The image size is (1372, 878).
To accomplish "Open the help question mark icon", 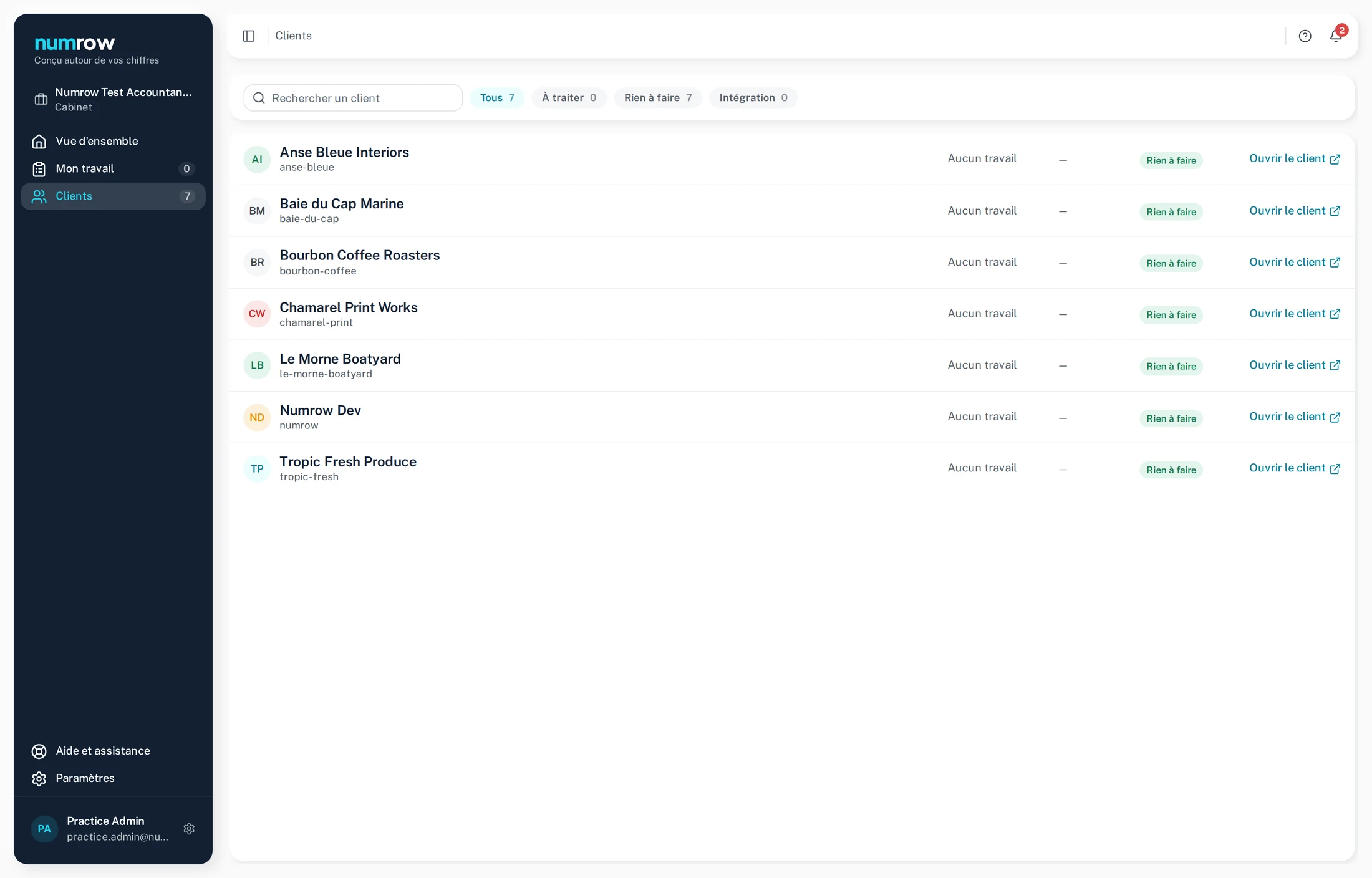I will coord(1305,36).
